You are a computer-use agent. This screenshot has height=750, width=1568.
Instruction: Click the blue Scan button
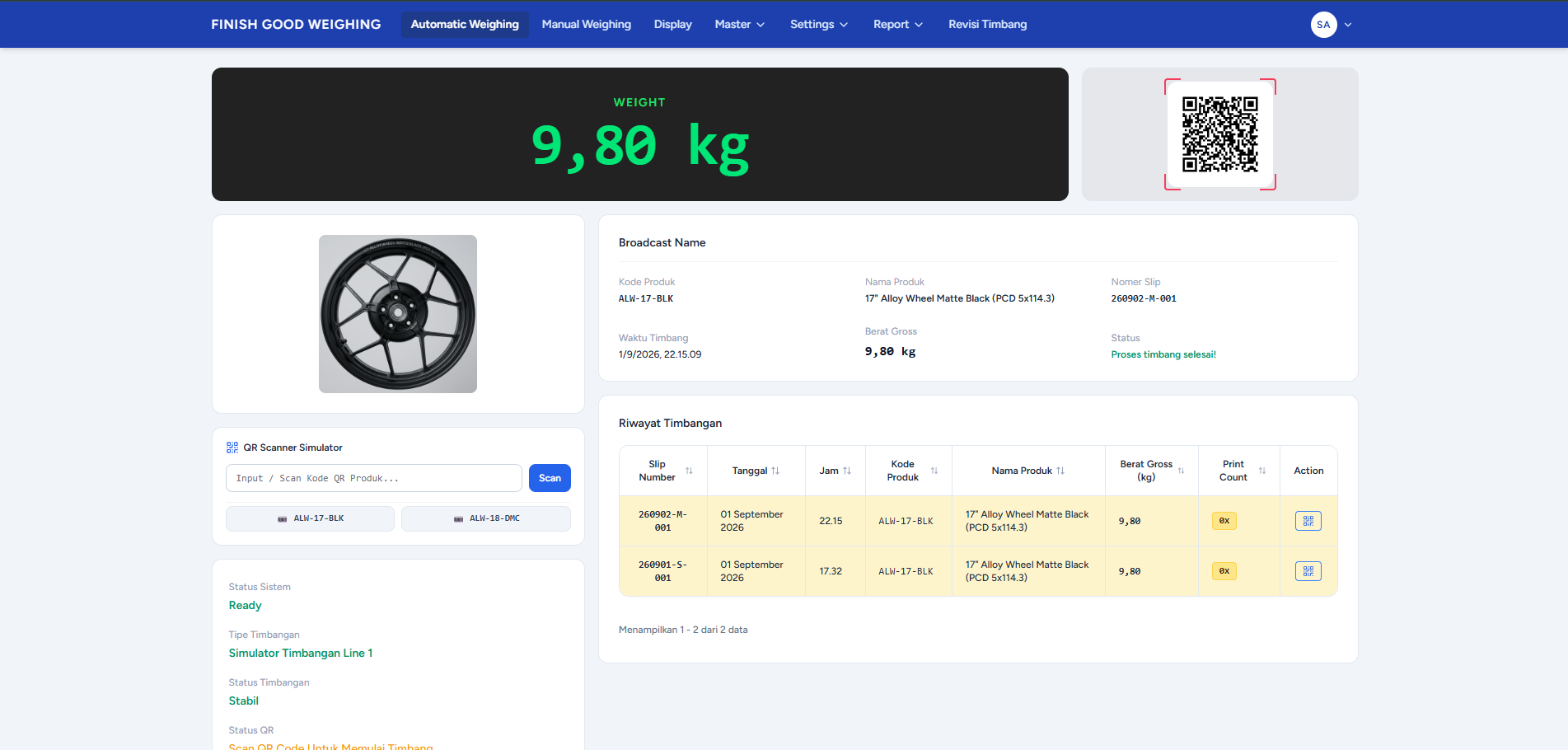550,478
